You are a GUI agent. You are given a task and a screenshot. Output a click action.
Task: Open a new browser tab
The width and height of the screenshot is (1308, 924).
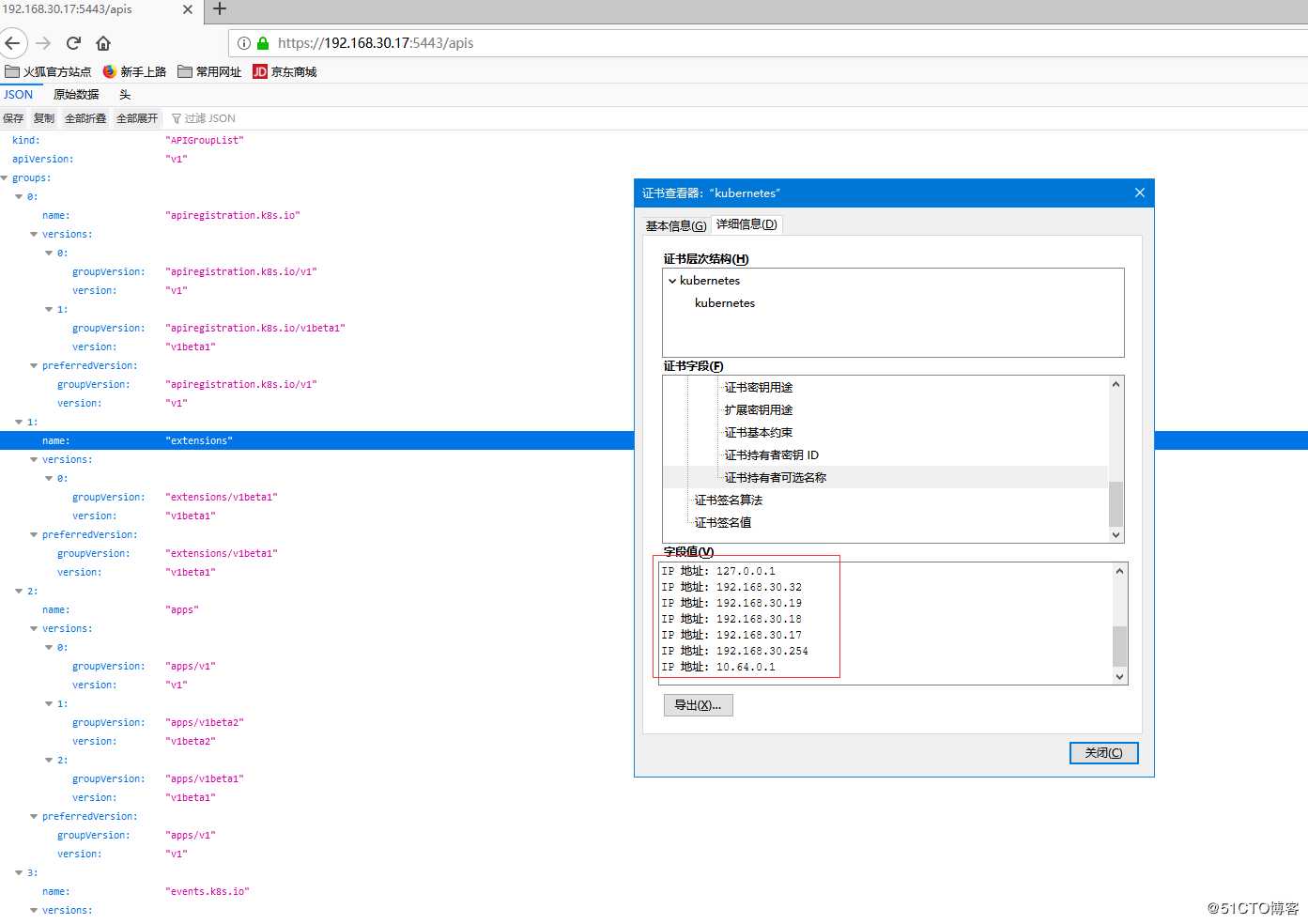point(220,9)
